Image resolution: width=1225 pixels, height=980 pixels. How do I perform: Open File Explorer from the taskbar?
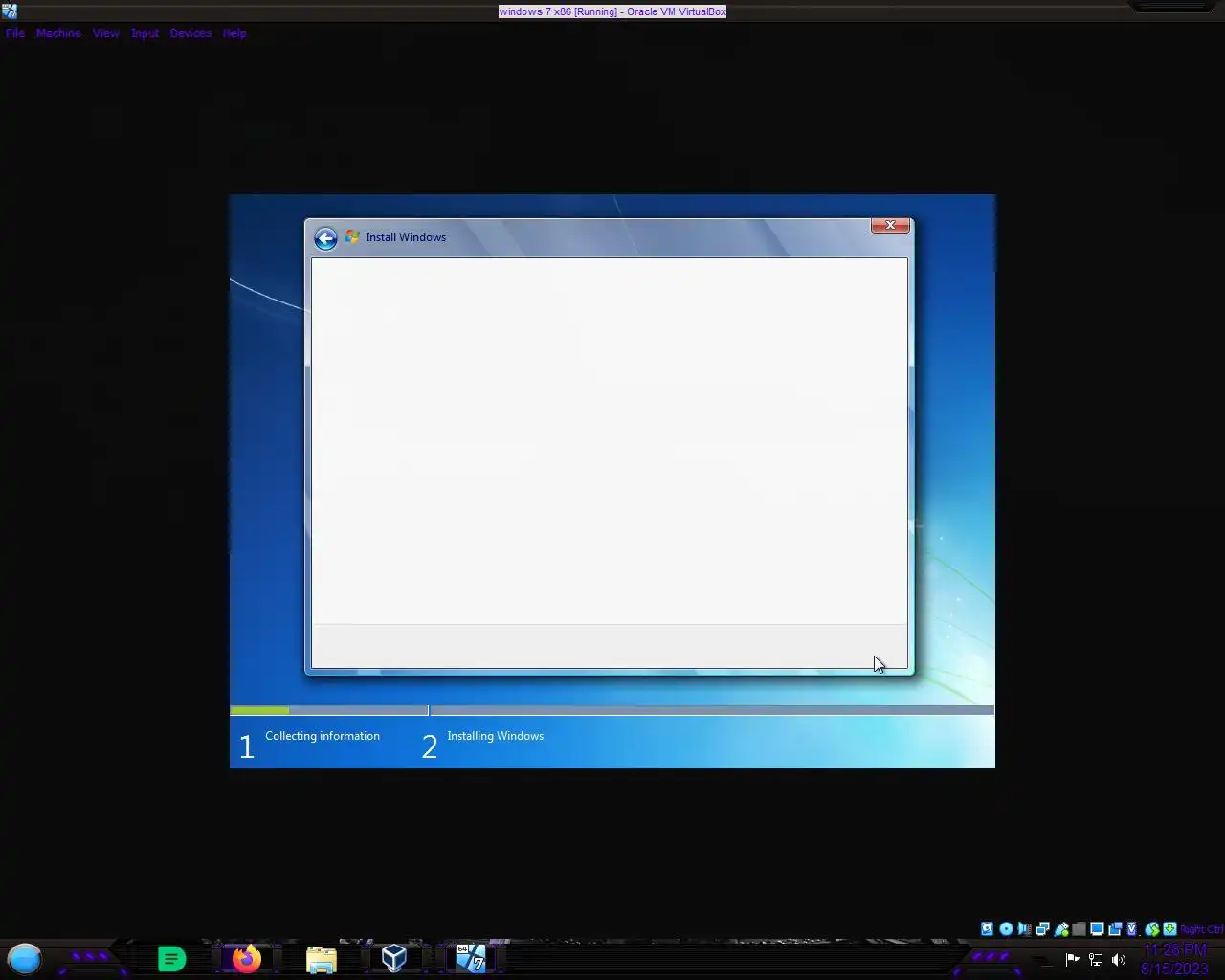321,959
